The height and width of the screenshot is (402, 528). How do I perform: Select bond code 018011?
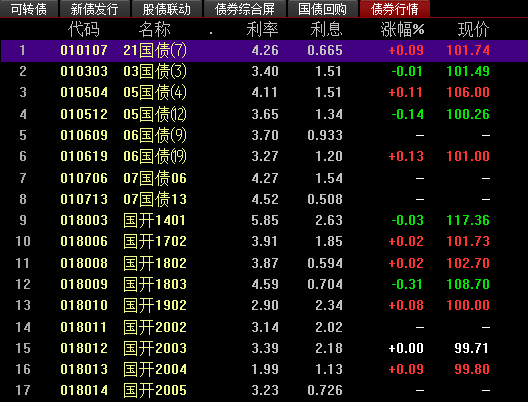[x=84, y=327]
